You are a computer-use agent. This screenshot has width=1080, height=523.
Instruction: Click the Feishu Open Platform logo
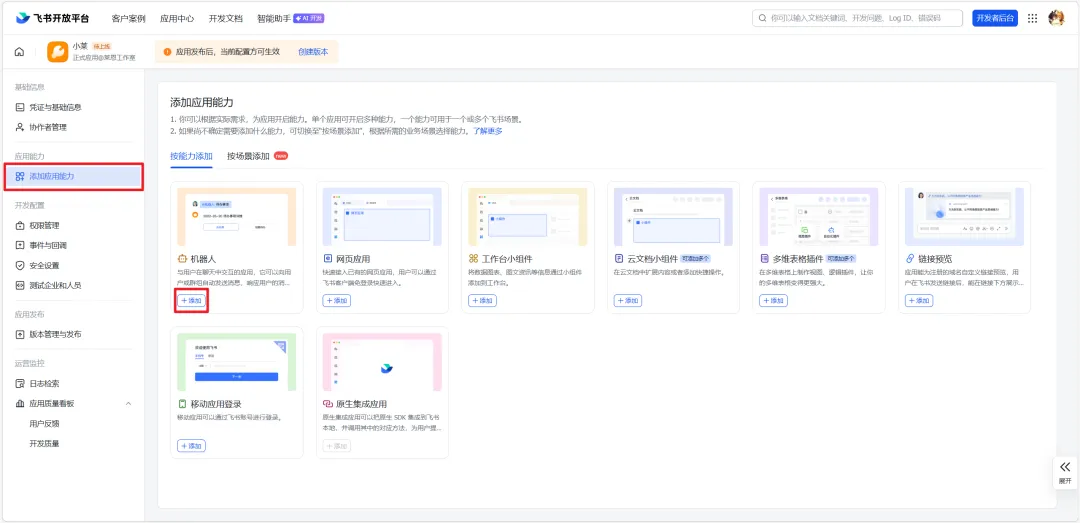[x=52, y=19]
